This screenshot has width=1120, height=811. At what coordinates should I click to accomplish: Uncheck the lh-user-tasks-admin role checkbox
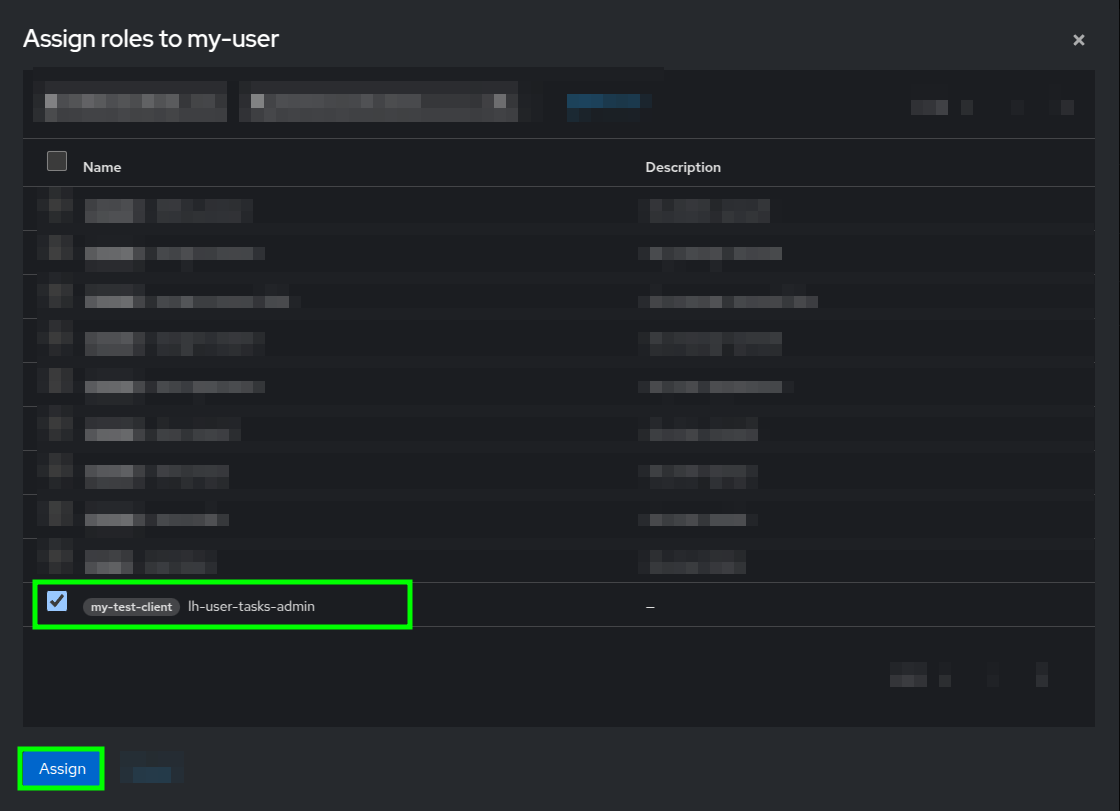(x=57, y=601)
